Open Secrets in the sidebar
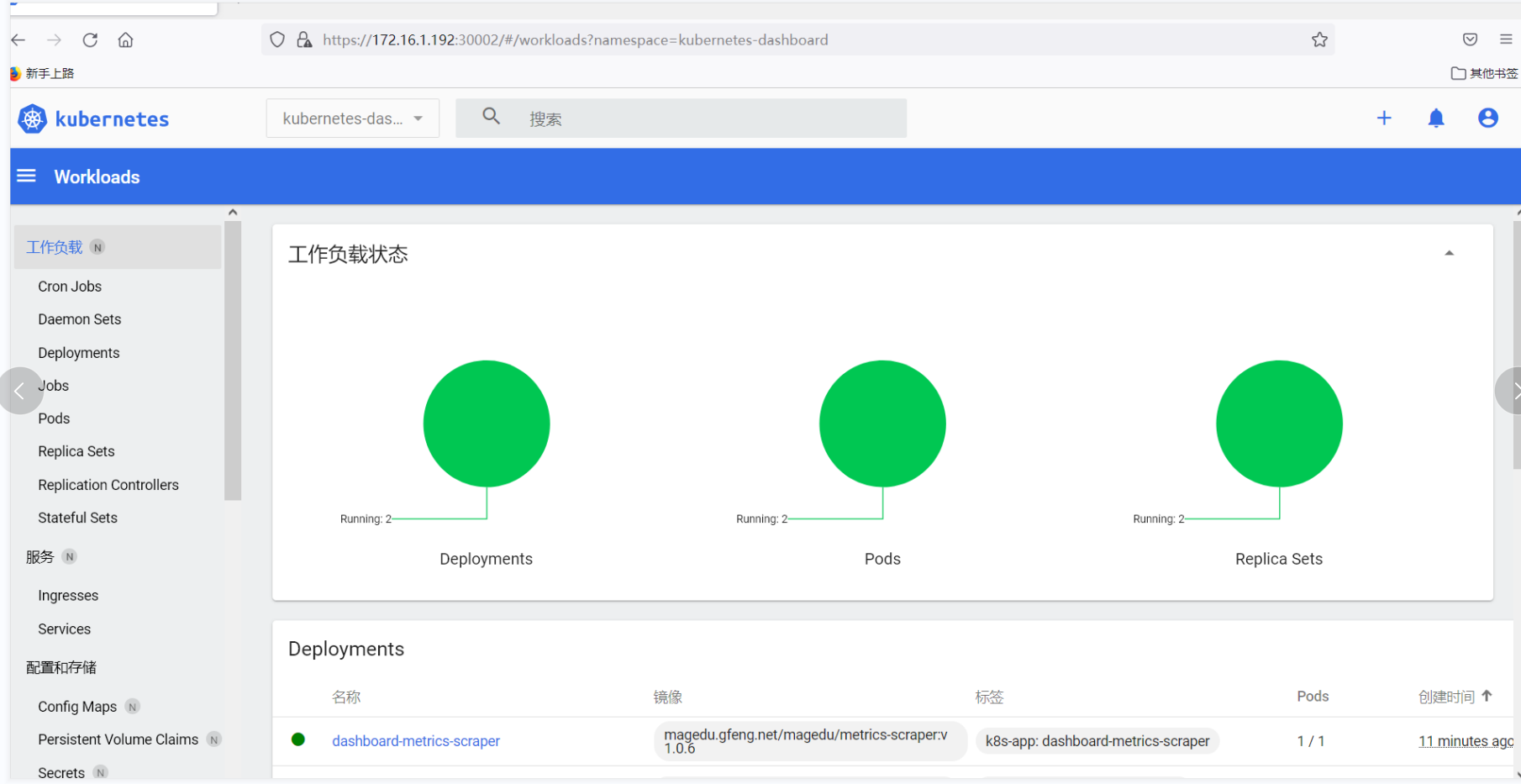This screenshot has width=1521, height=784. (x=61, y=773)
